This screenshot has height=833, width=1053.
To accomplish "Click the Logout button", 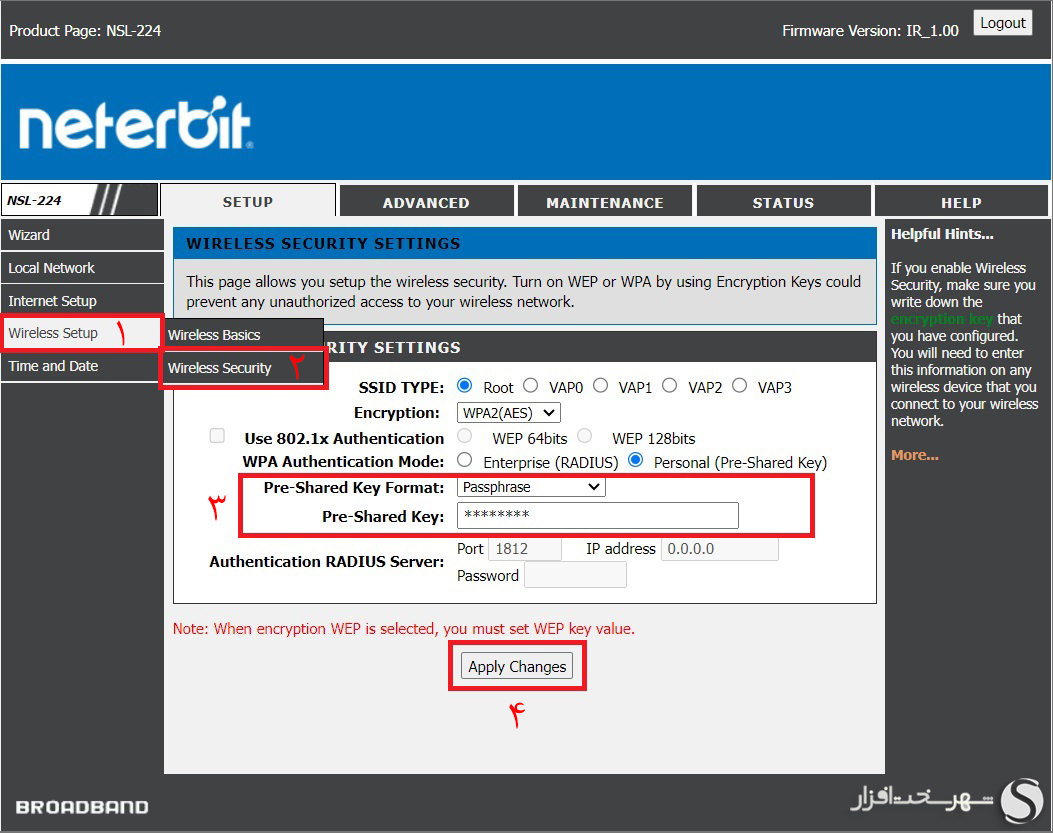I will (1003, 23).
